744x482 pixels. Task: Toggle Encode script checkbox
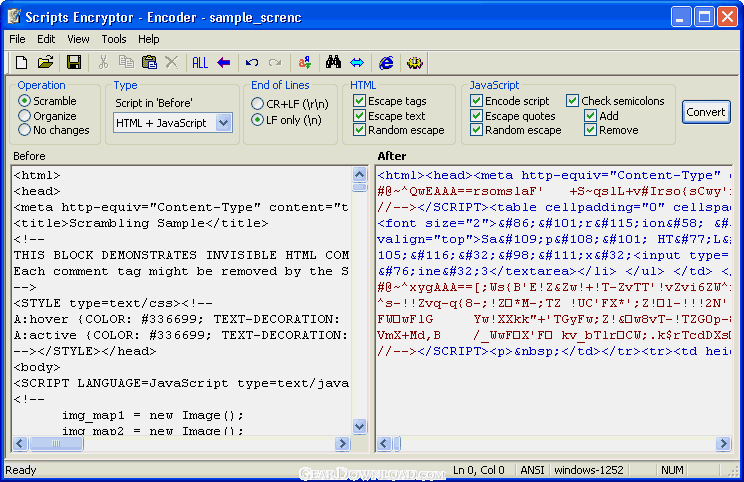click(476, 101)
